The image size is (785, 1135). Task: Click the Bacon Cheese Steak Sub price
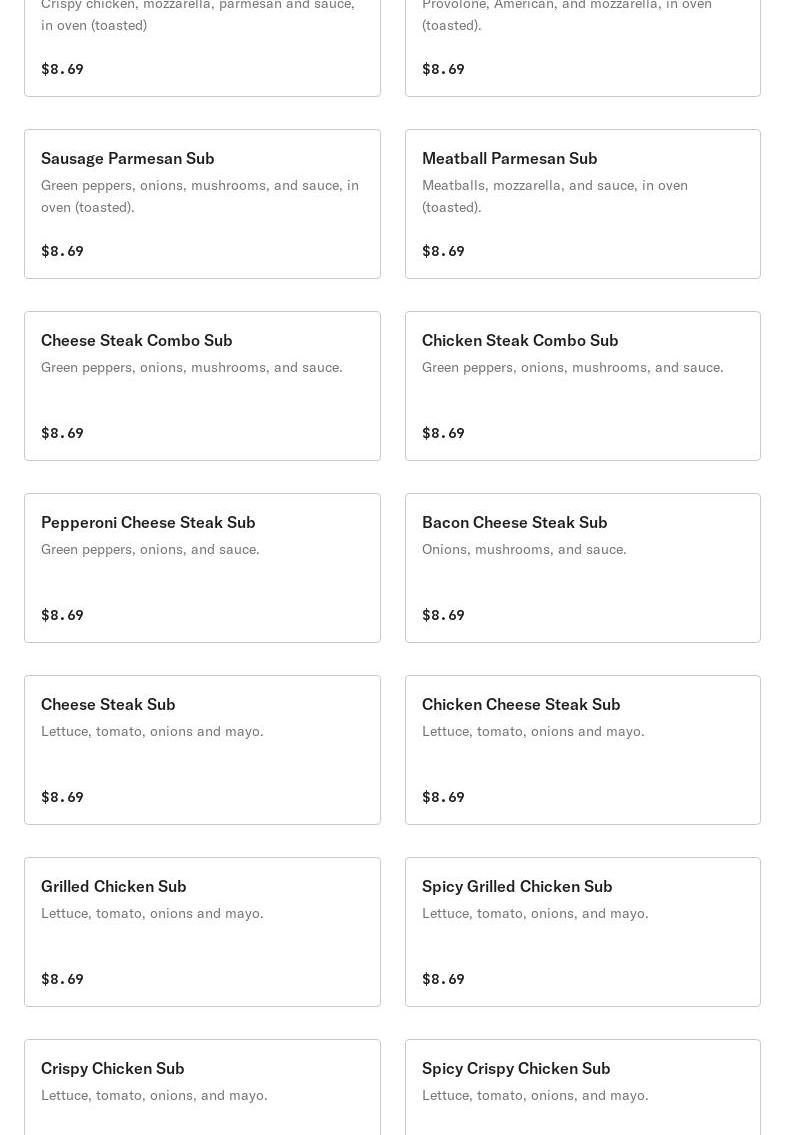click(443, 615)
